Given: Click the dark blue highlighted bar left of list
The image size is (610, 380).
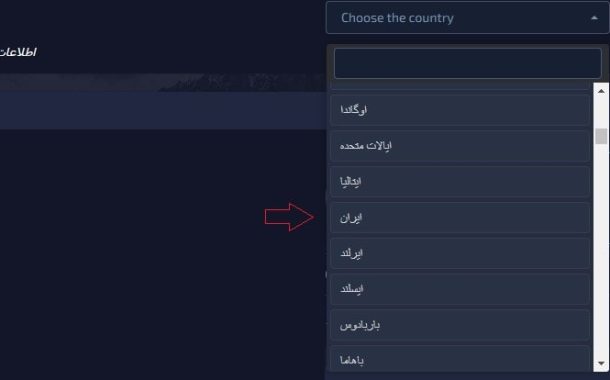Looking at the screenshot, I should point(163,110).
